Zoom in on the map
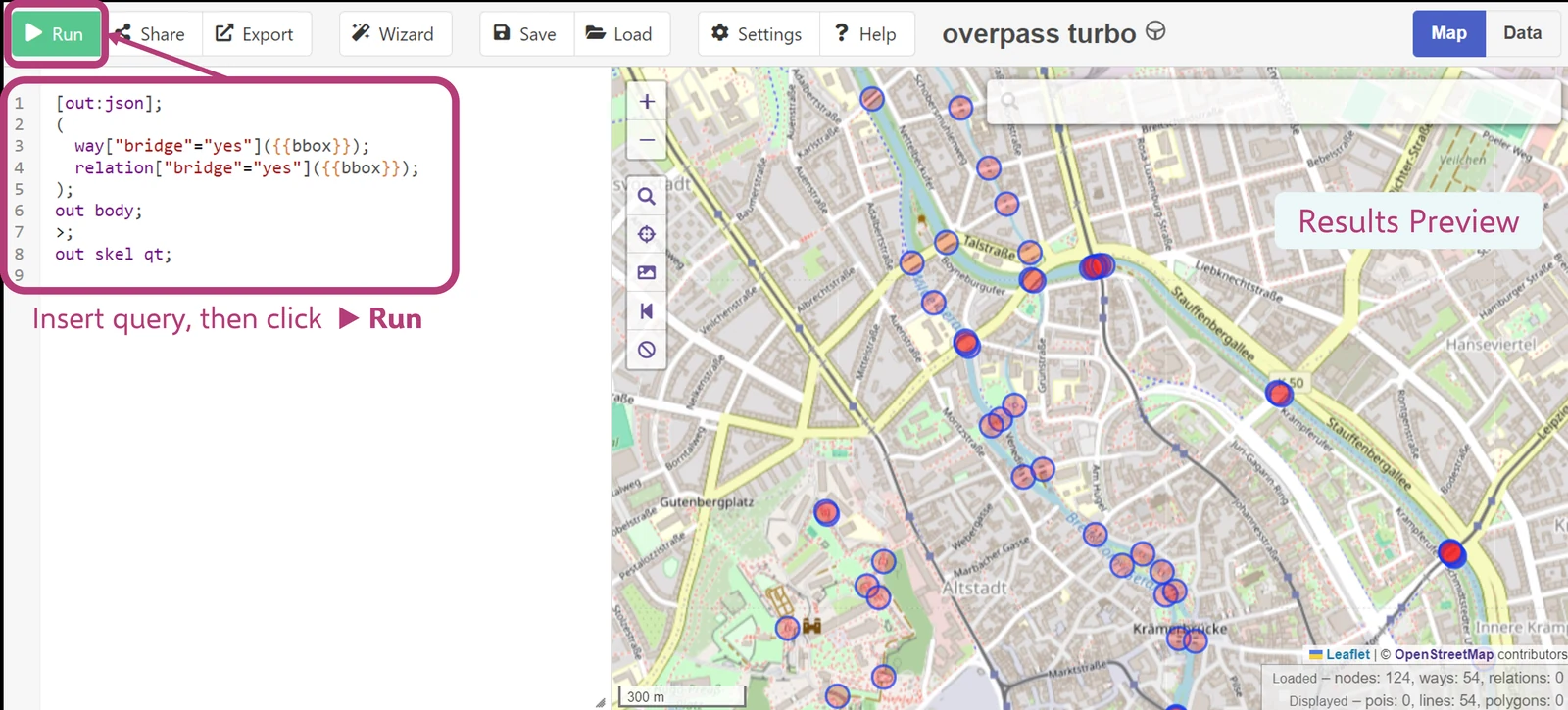This screenshot has width=1568, height=710. 647,102
